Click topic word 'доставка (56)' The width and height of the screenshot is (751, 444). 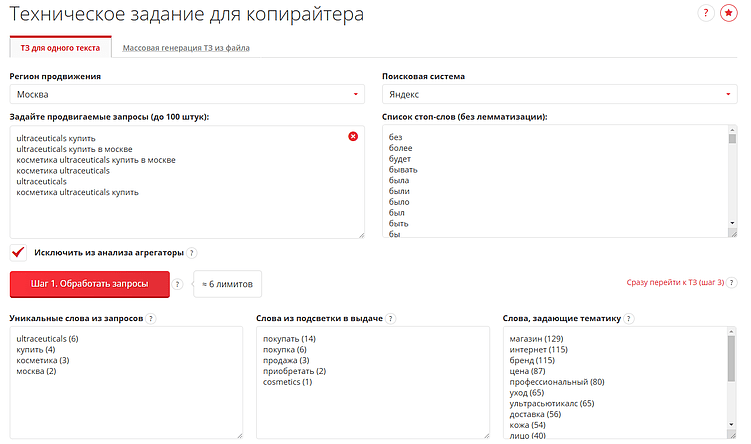pos(535,414)
